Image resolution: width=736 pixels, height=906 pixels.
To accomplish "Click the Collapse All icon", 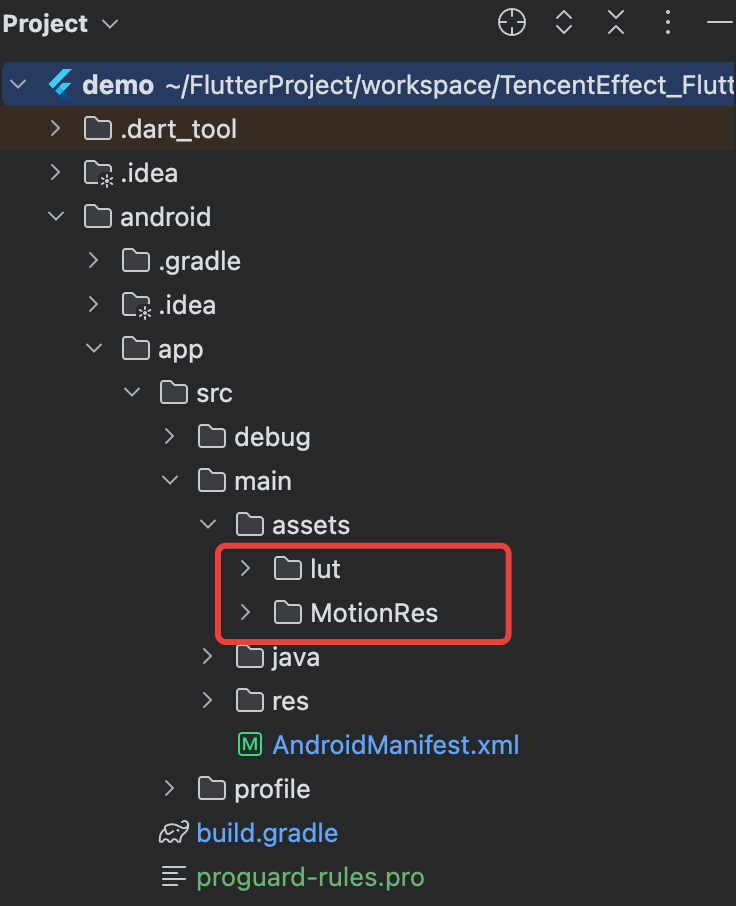I will [615, 22].
